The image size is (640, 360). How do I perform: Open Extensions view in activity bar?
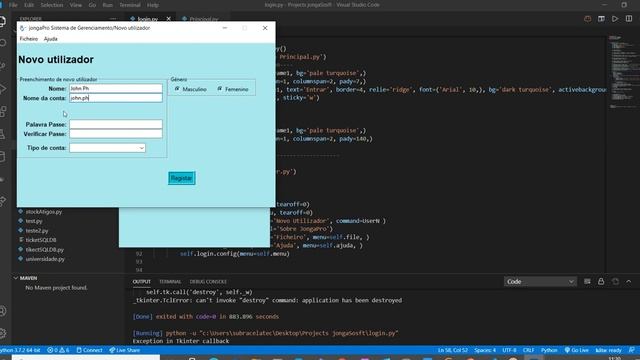coord(3,111)
